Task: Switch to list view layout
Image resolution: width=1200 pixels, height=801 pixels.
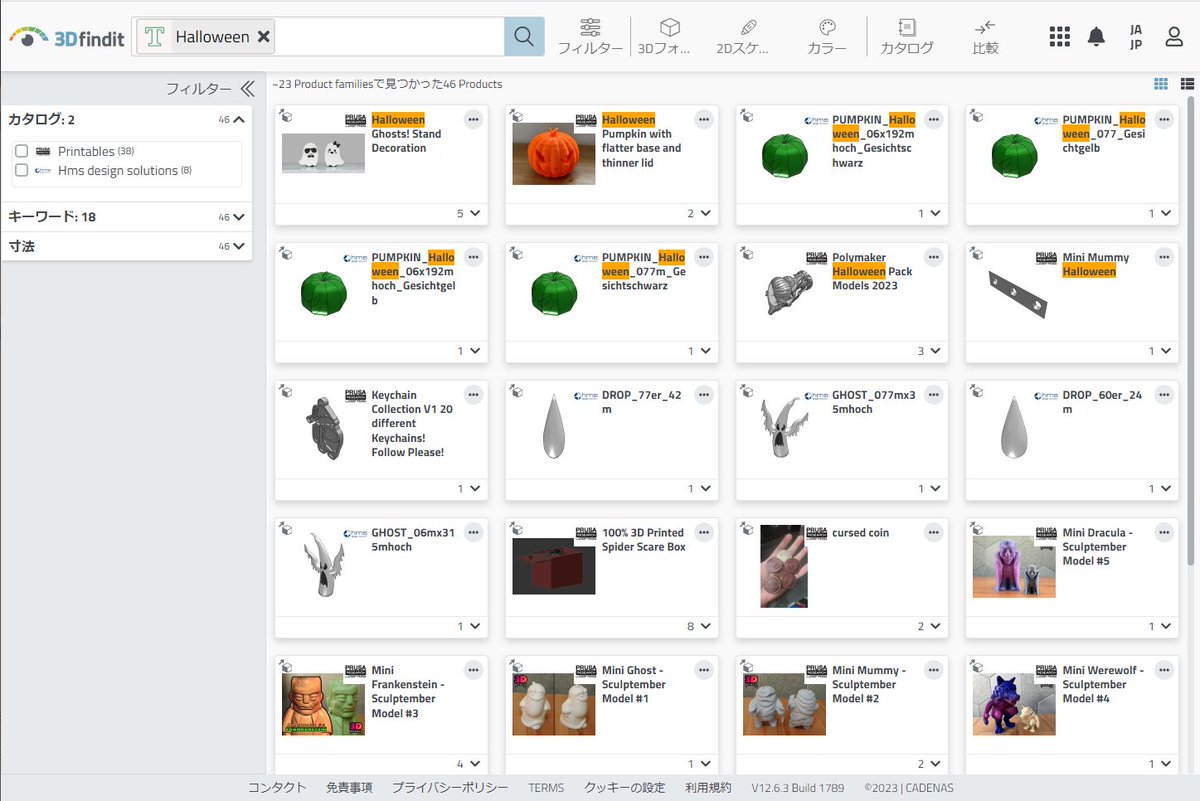Action: (x=1189, y=84)
